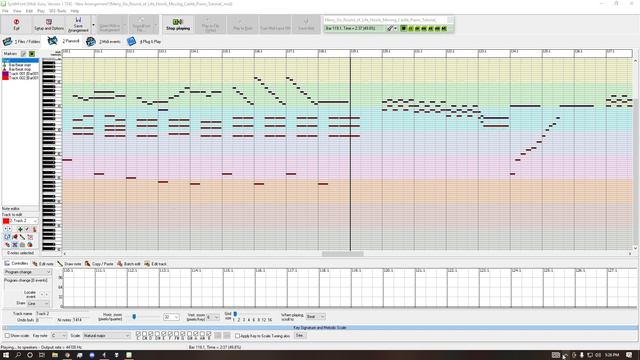
Task: Click the markers edit pencil icon
Action: coord(24,54)
